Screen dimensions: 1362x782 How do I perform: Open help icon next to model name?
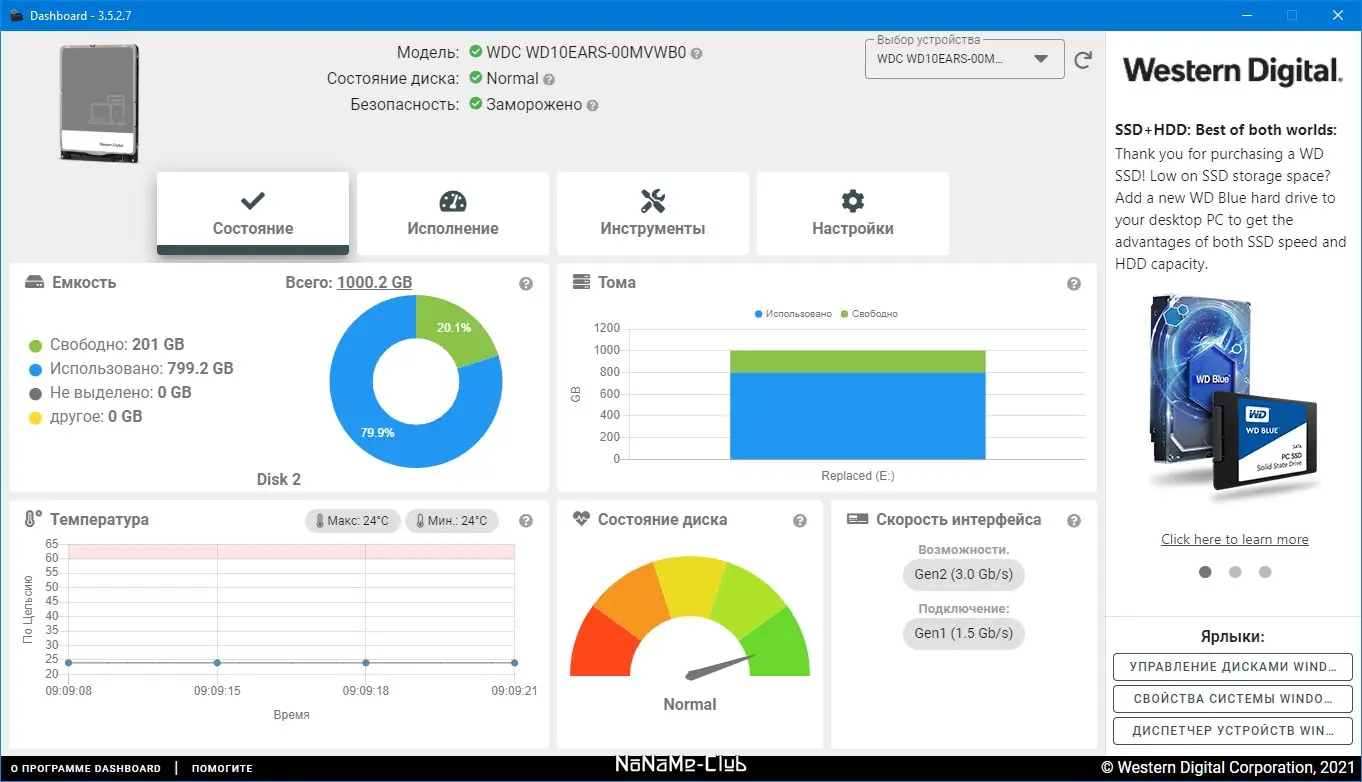coord(697,54)
